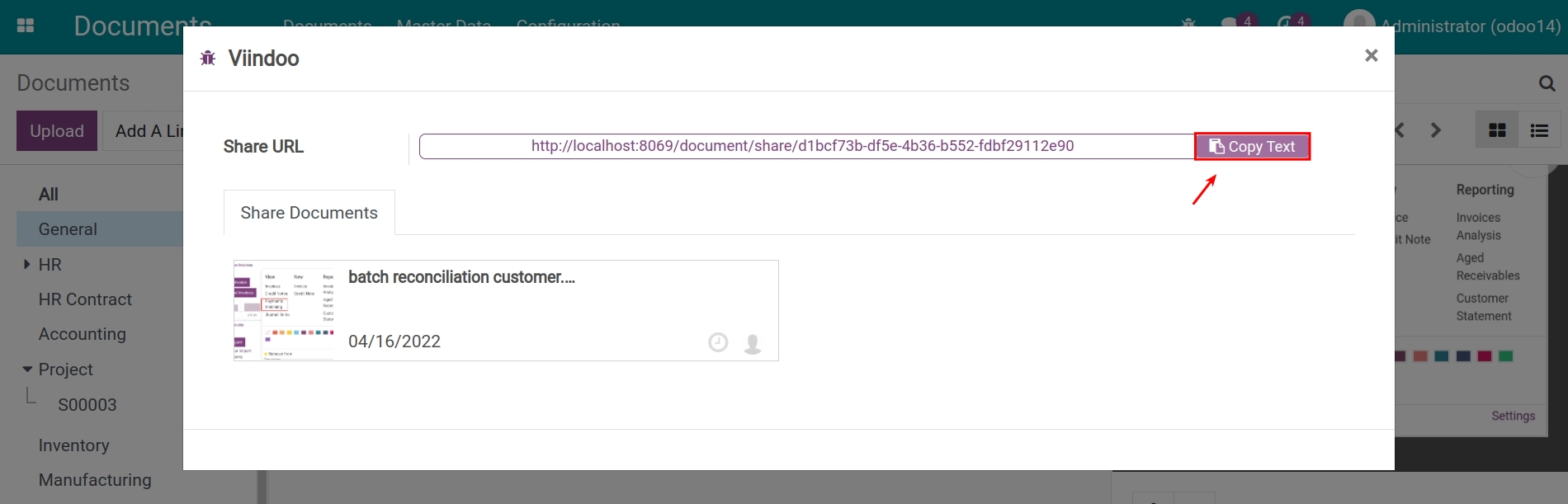Click the Add A Link button
The width and height of the screenshot is (1568, 504).
142,130
